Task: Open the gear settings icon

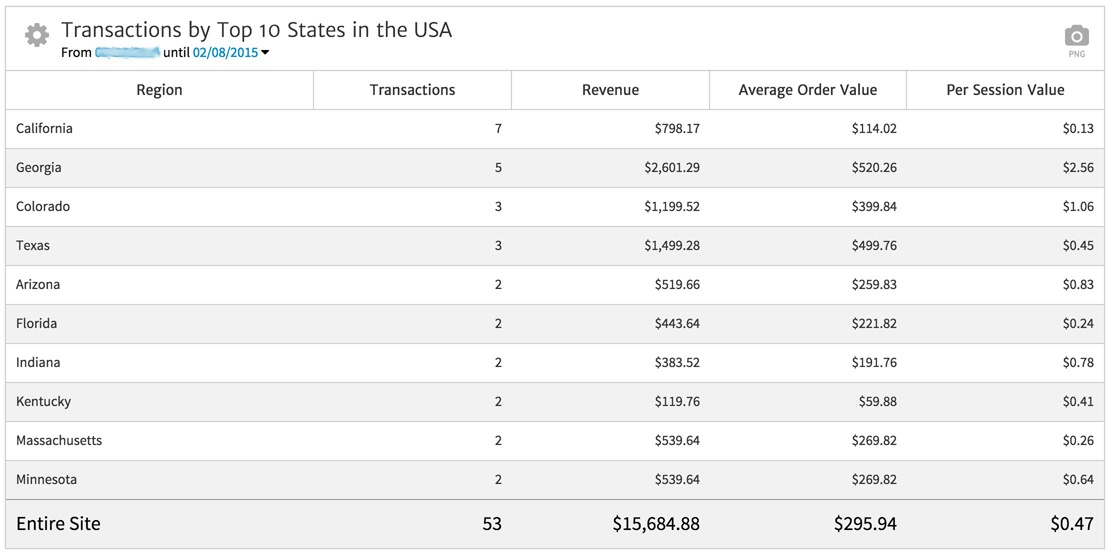Action: 37,36
